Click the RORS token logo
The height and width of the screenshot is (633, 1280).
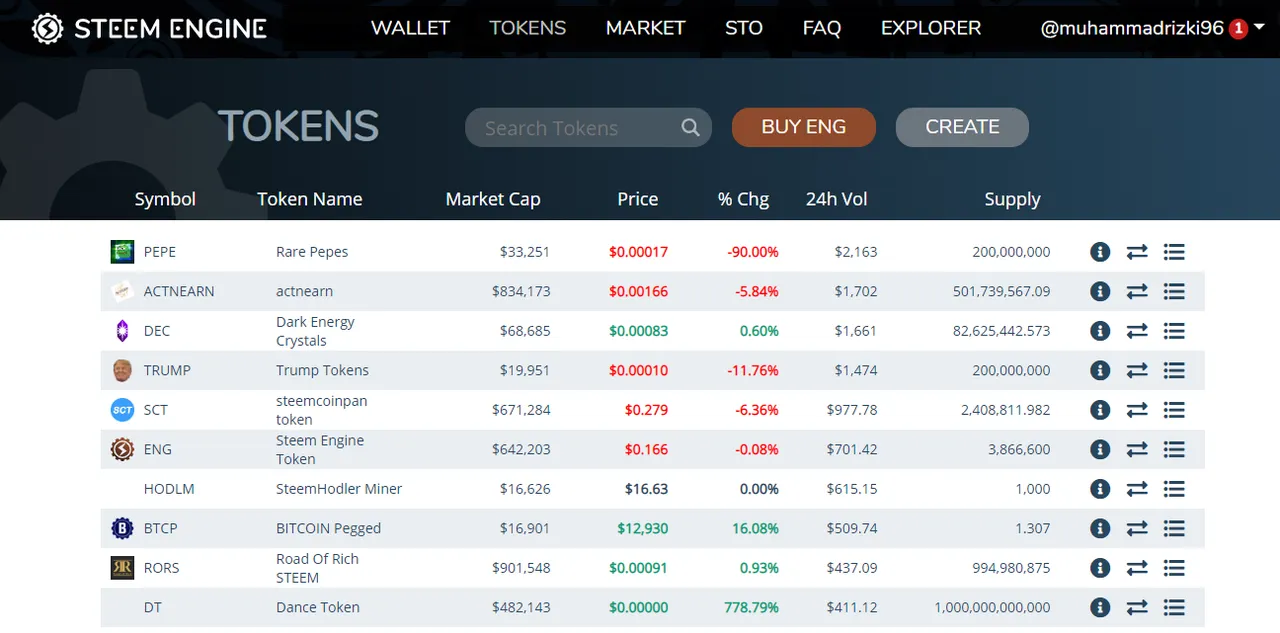click(122, 568)
